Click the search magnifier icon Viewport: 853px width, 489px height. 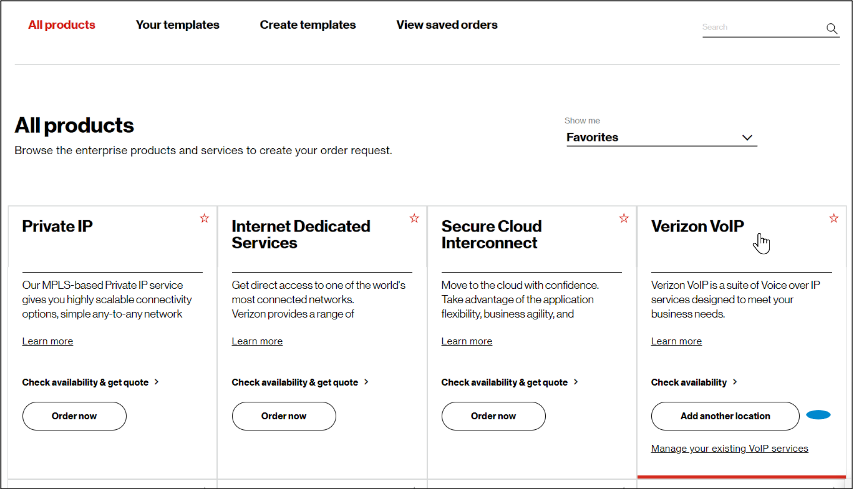point(832,29)
